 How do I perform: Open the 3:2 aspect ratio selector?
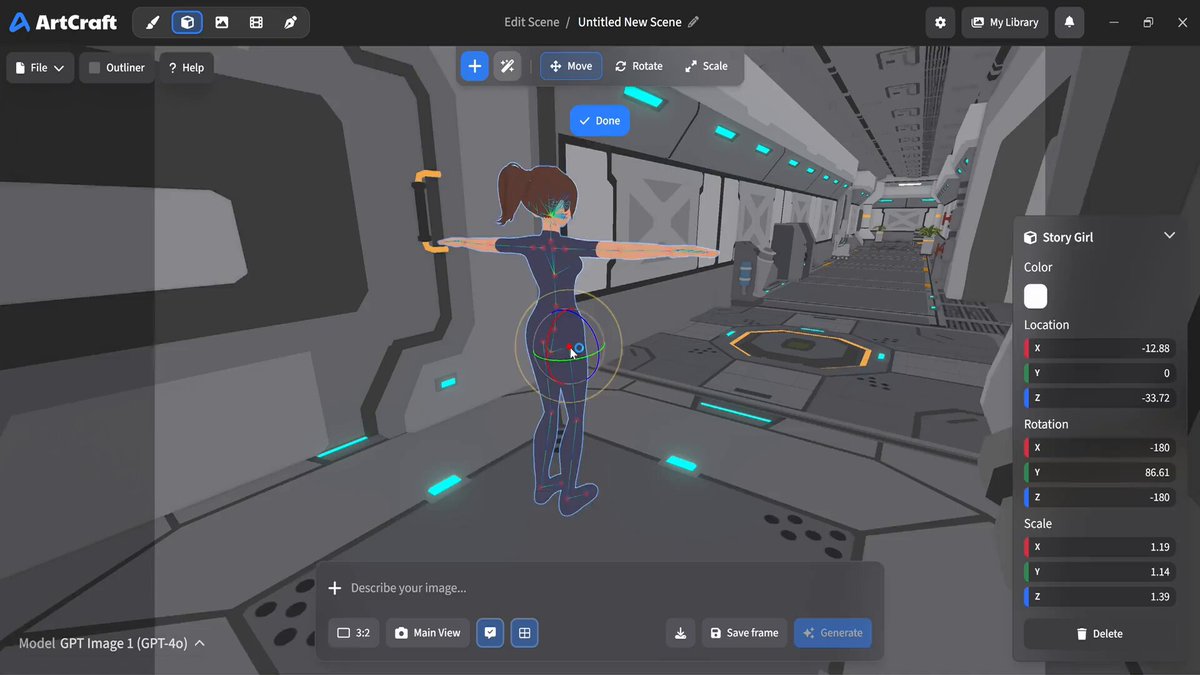pyautogui.click(x=354, y=633)
